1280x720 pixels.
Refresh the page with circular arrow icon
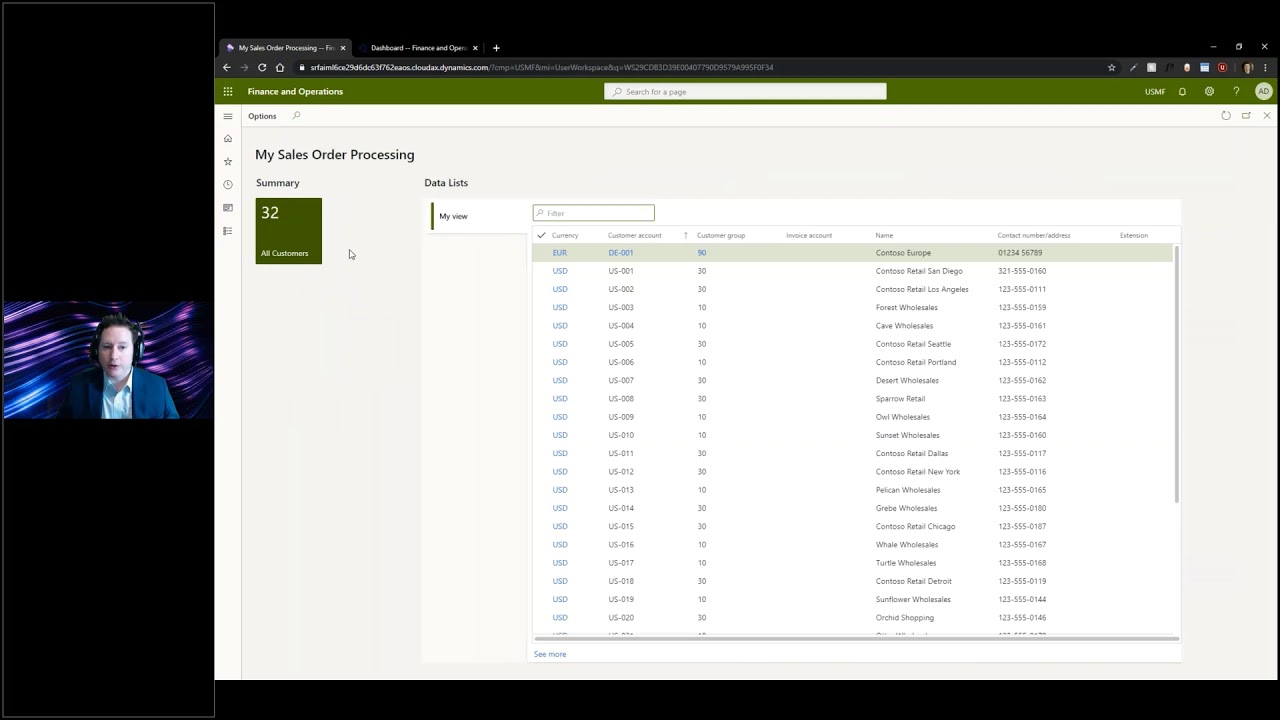(x=1226, y=116)
